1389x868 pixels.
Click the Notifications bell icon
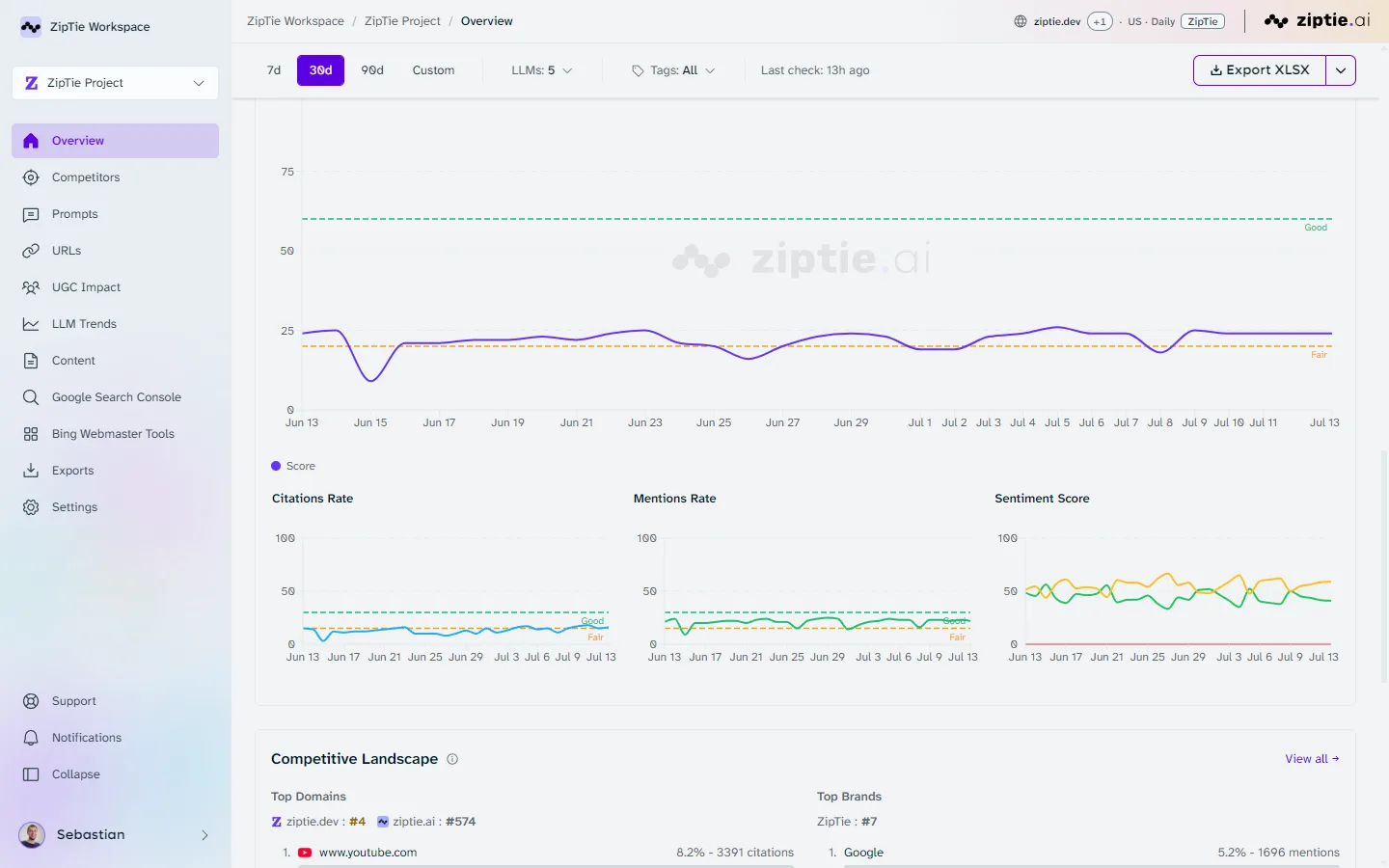(x=31, y=738)
